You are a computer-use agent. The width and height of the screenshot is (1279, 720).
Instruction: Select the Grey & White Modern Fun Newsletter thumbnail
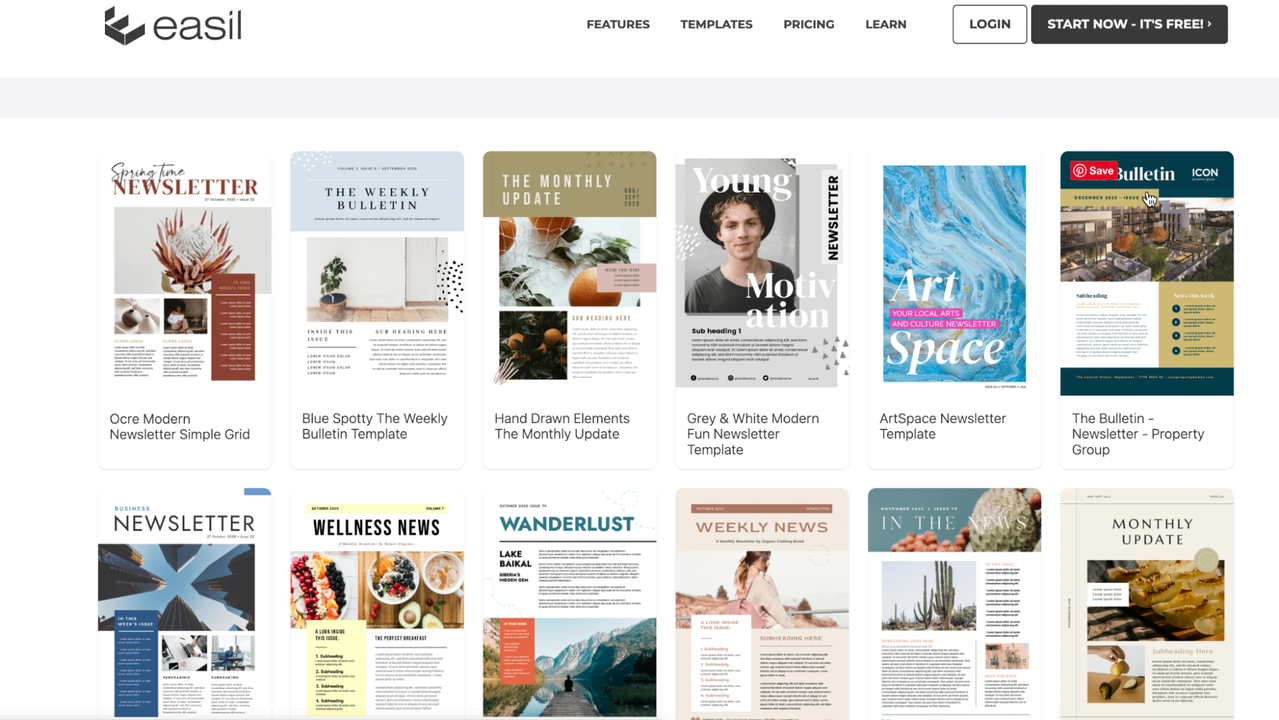pyautogui.click(x=761, y=270)
